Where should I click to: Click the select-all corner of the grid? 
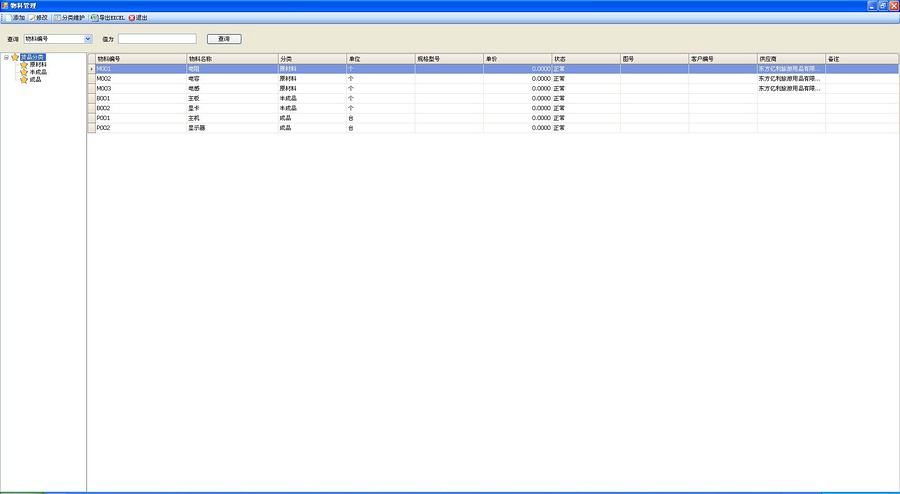[91, 59]
